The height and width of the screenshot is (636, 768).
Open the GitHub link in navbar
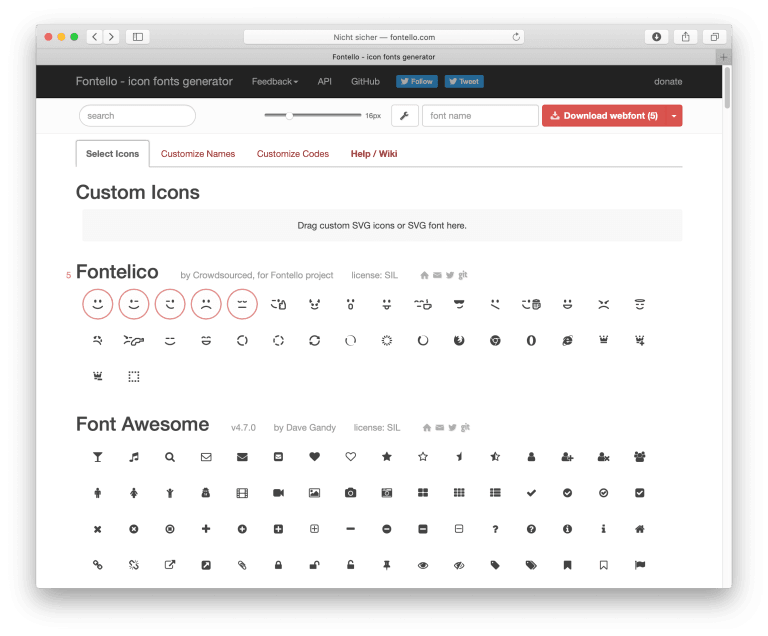pos(365,81)
